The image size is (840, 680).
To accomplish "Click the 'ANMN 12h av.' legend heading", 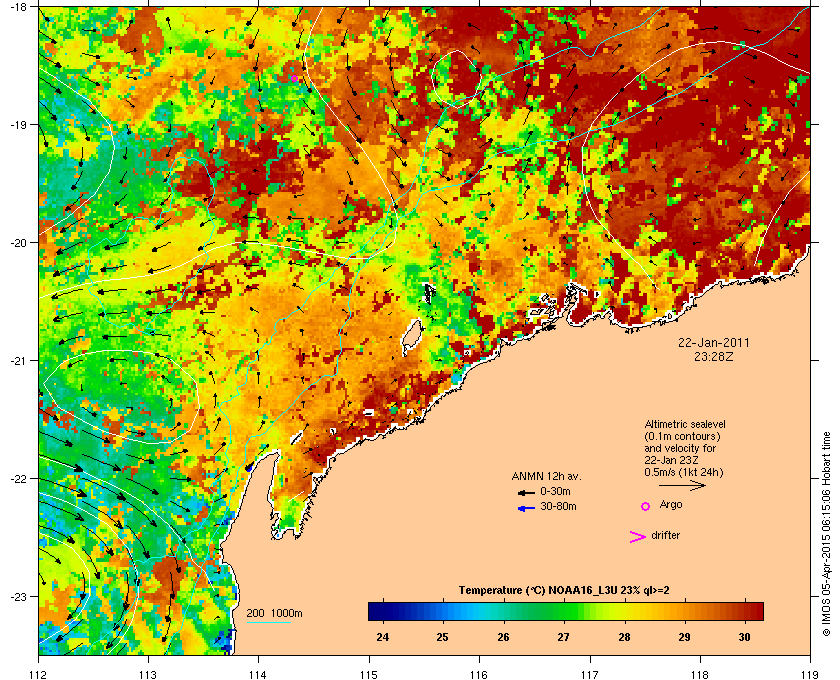I will coord(546,476).
